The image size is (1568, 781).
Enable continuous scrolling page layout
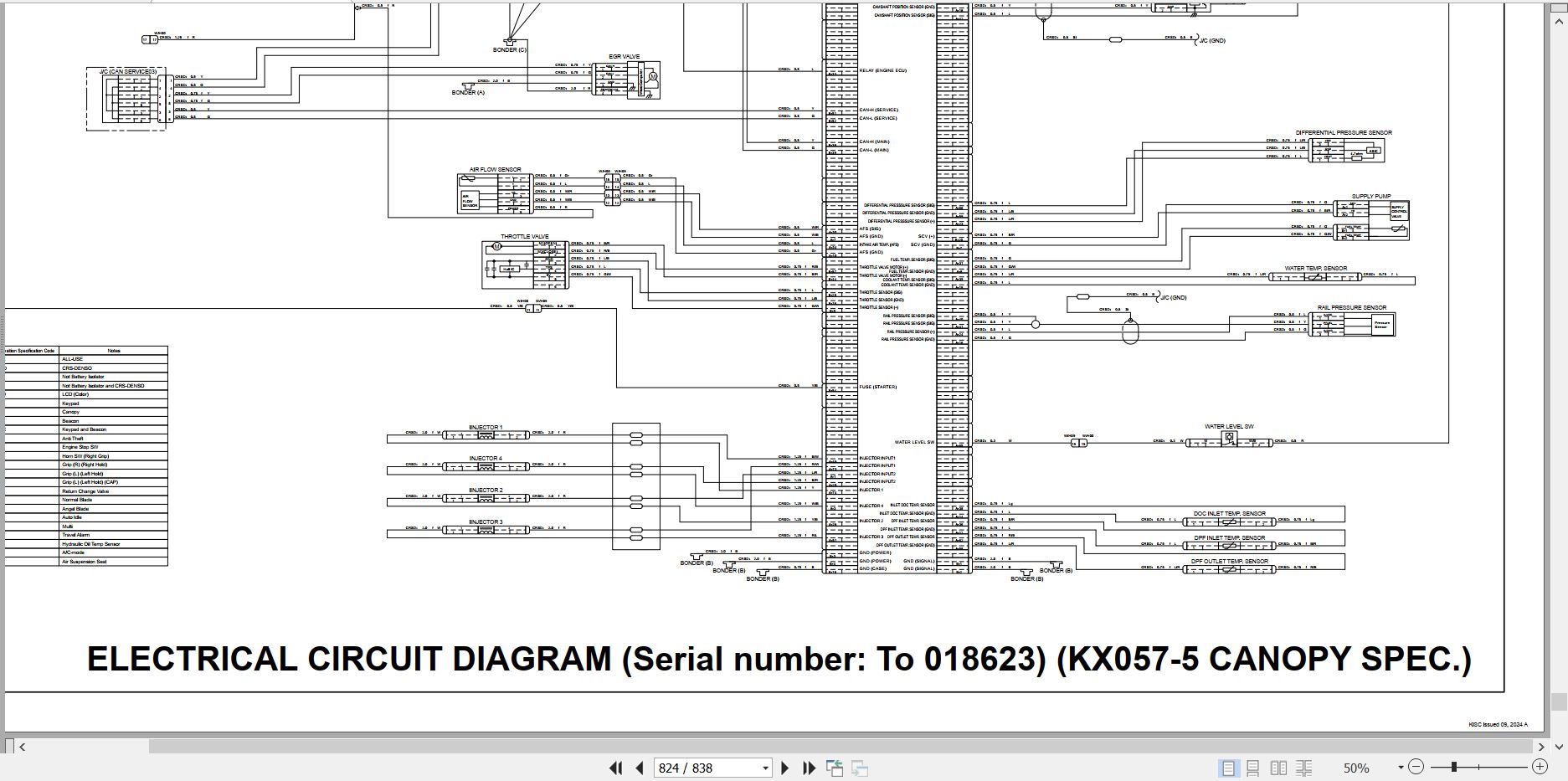[x=1253, y=768]
